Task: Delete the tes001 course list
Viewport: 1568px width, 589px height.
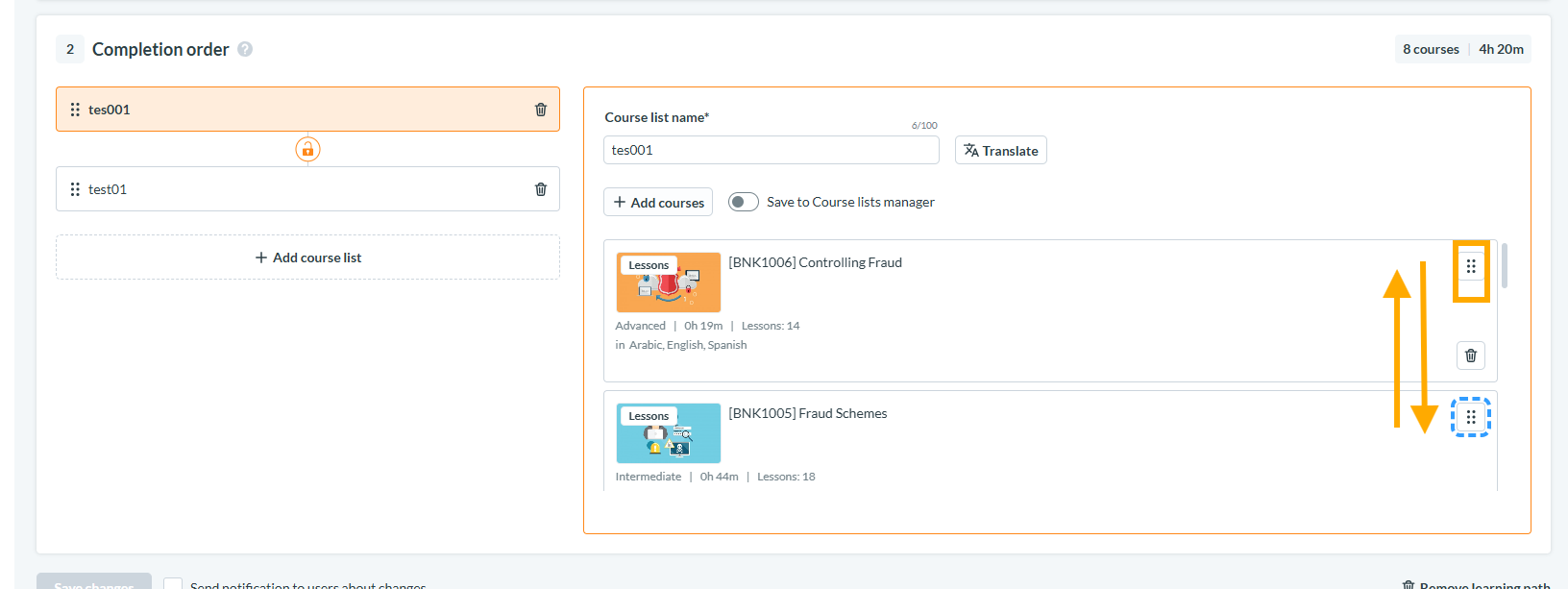Action: click(541, 110)
